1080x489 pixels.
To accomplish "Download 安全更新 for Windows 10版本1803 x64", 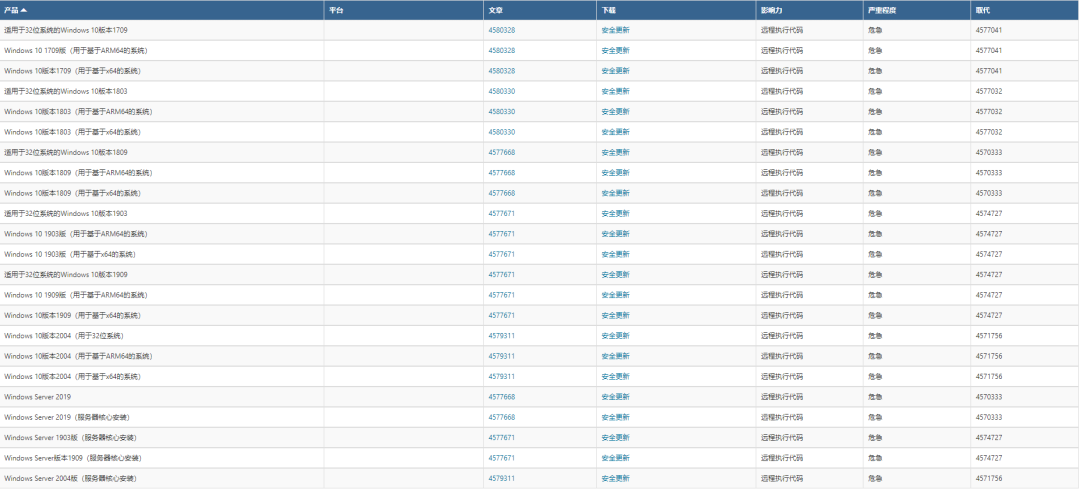I will 615,132.
